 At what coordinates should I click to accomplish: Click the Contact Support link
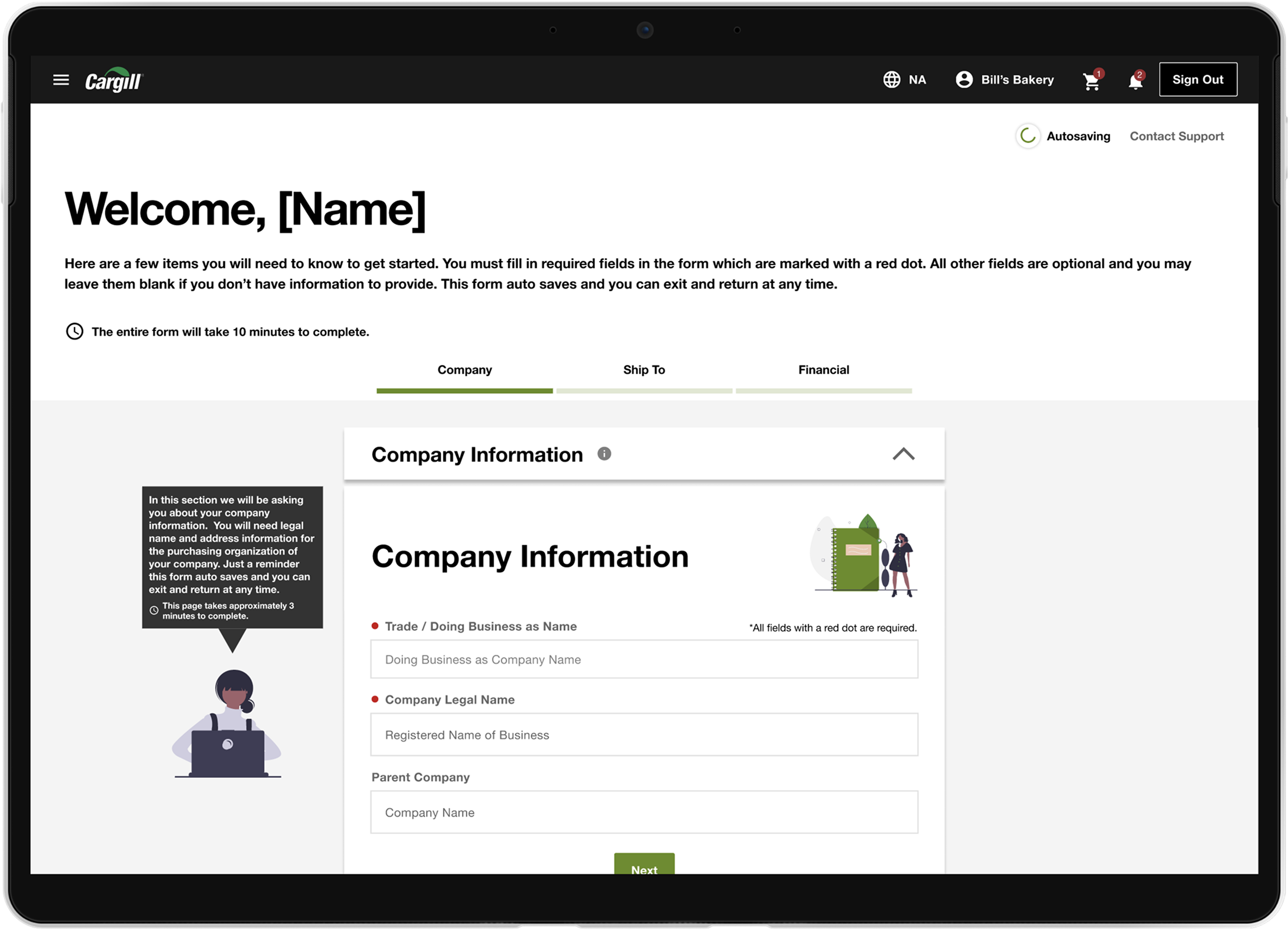click(x=1177, y=136)
